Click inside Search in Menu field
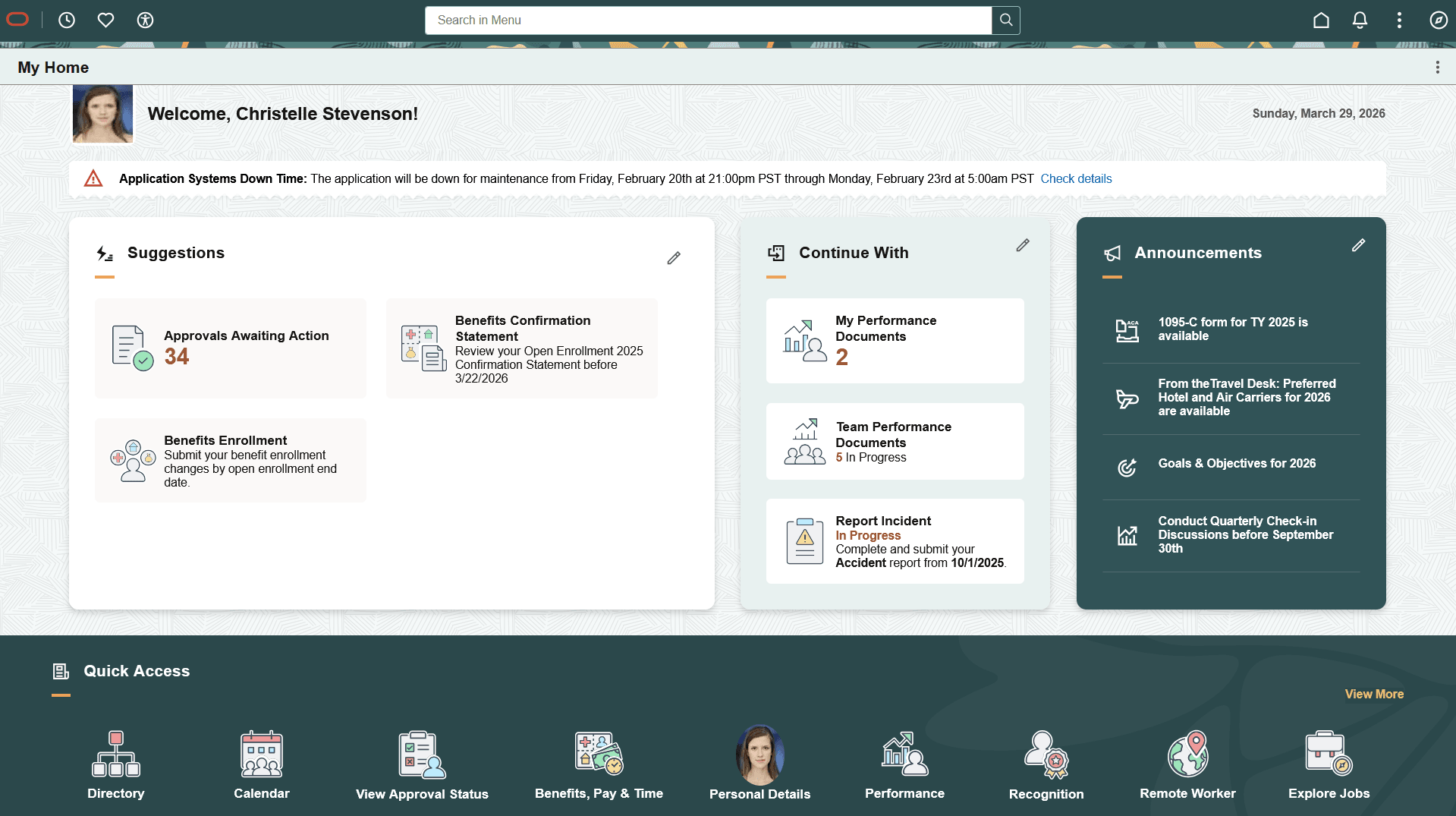Screen dimensions: 1456x816 [708, 20]
